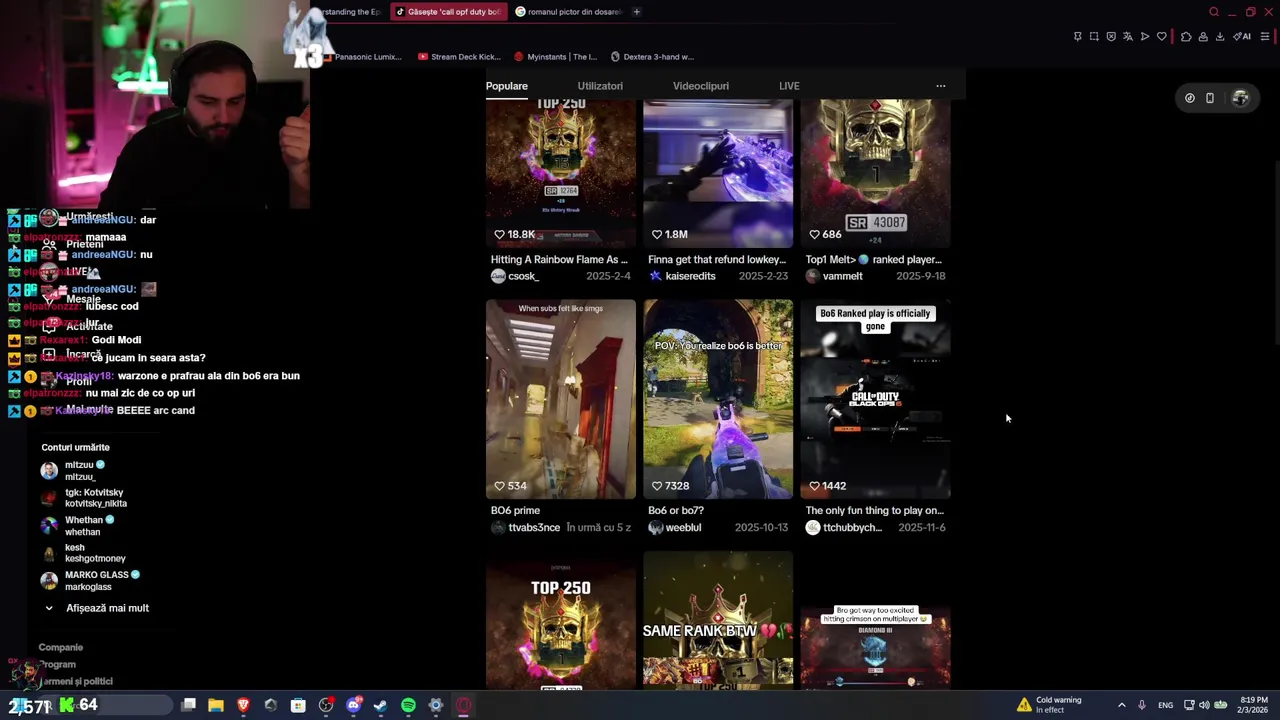Screen dimensions: 1280x720
Task: Open Task View on the taskbar
Action: pos(188,705)
